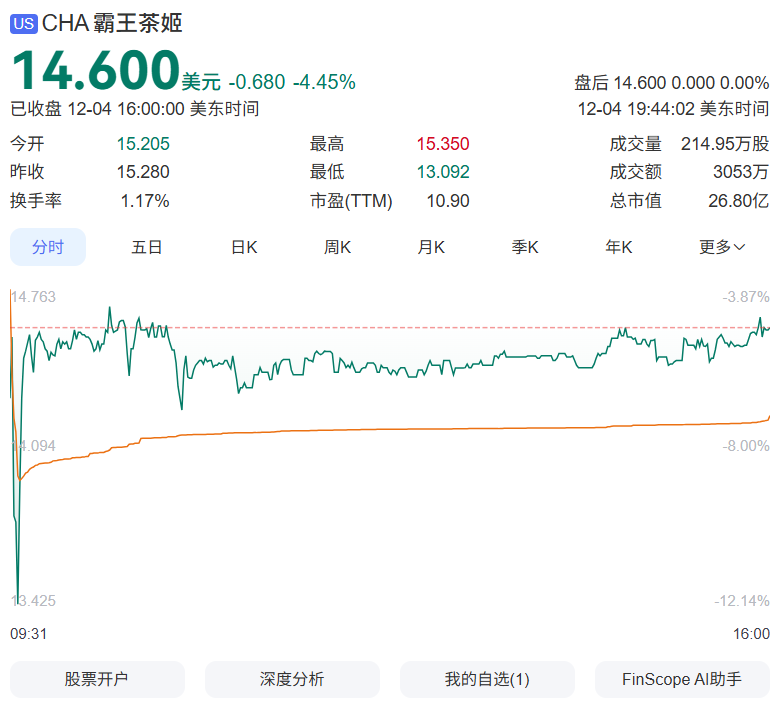
Task: Click the stock name CHA 霸王茶姬
Action: click(112, 23)
